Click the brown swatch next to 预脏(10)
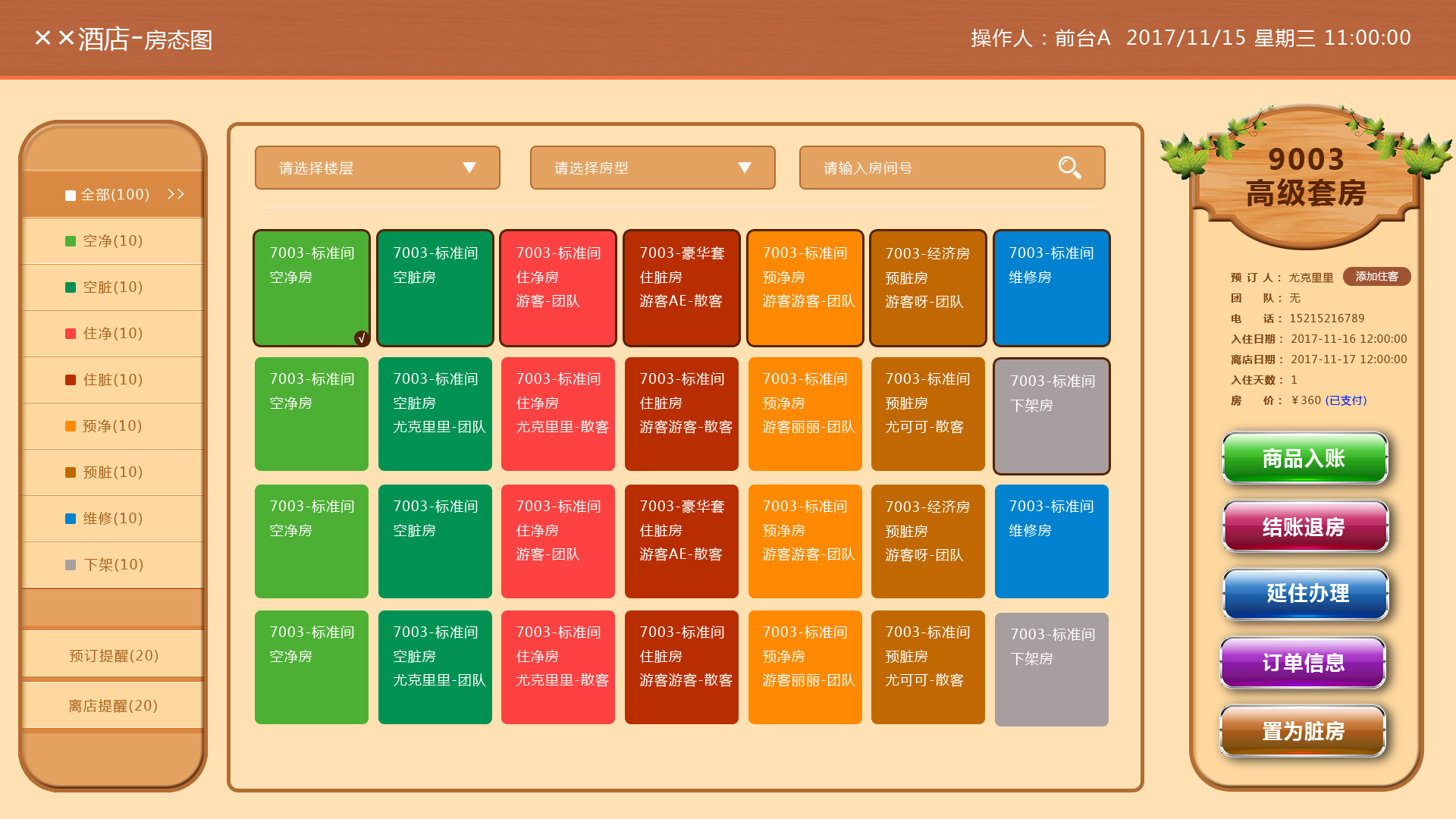 (x=71, y=472)
